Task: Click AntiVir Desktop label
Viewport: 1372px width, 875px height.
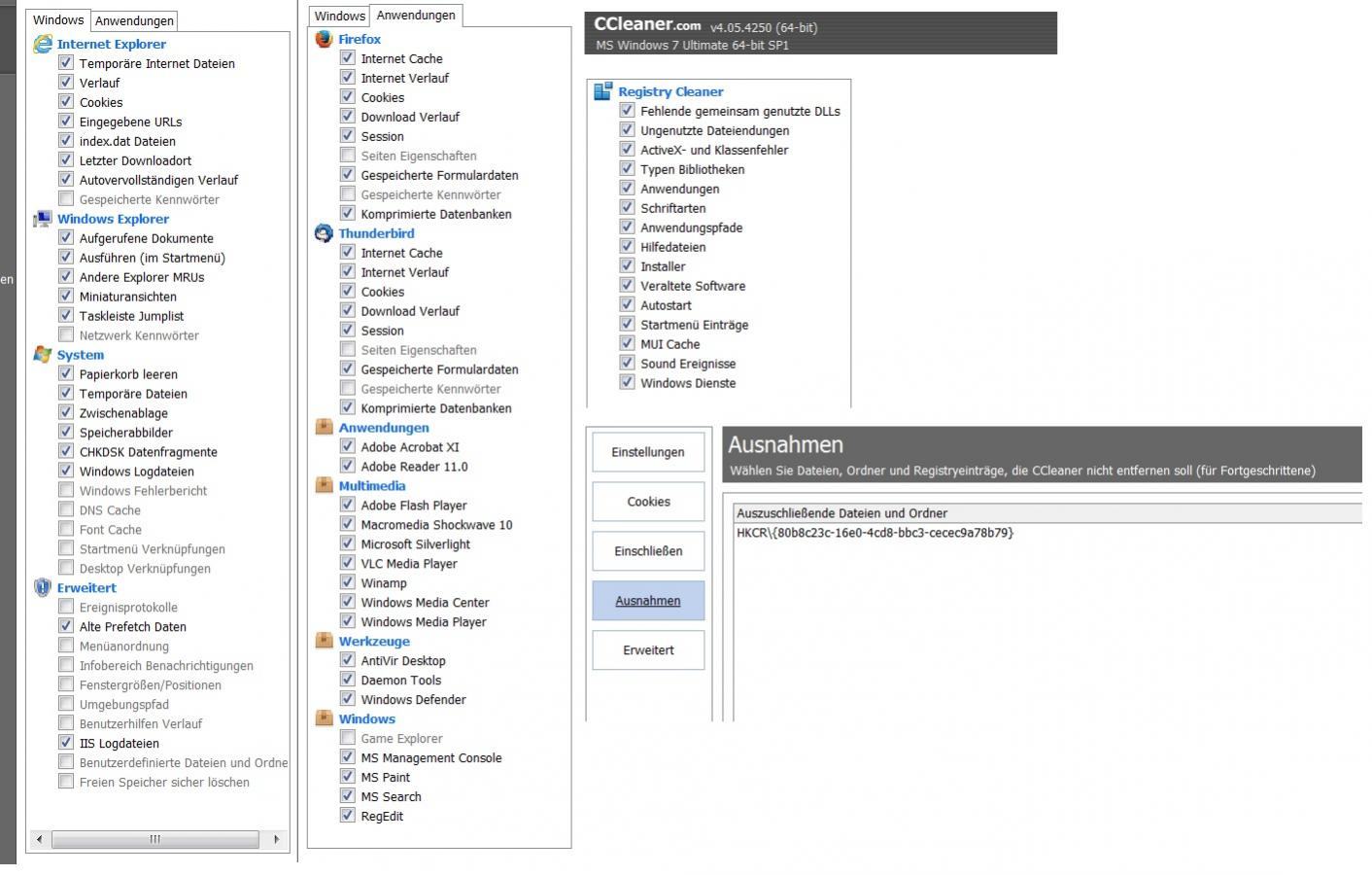Action: [403, 660]
